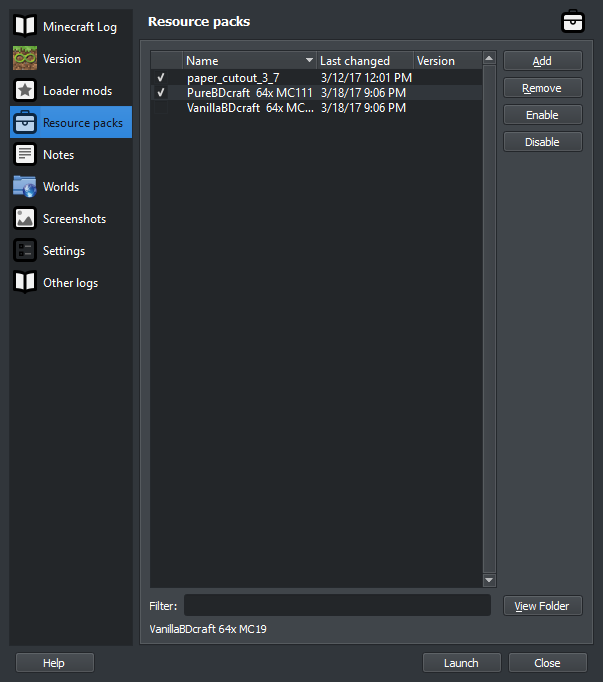Open the Worlds page
The width and height of the screenshot is (603, 682).
71,187
